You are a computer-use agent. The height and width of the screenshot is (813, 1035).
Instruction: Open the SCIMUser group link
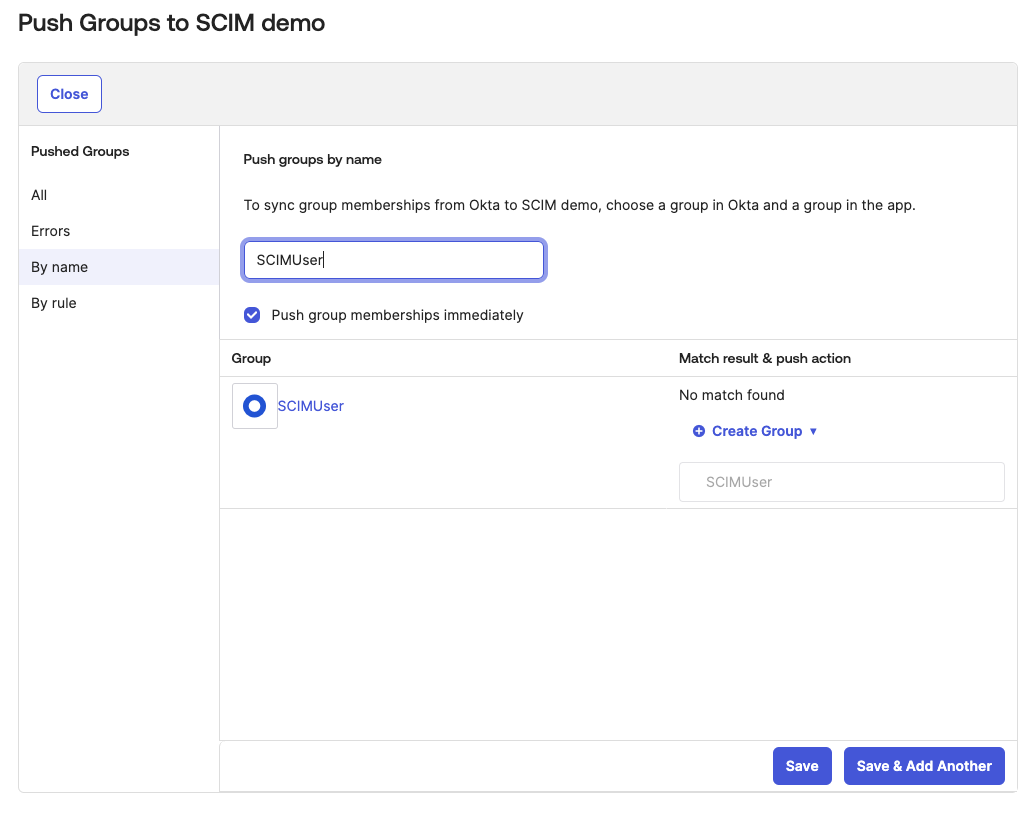tap(311, 406)
